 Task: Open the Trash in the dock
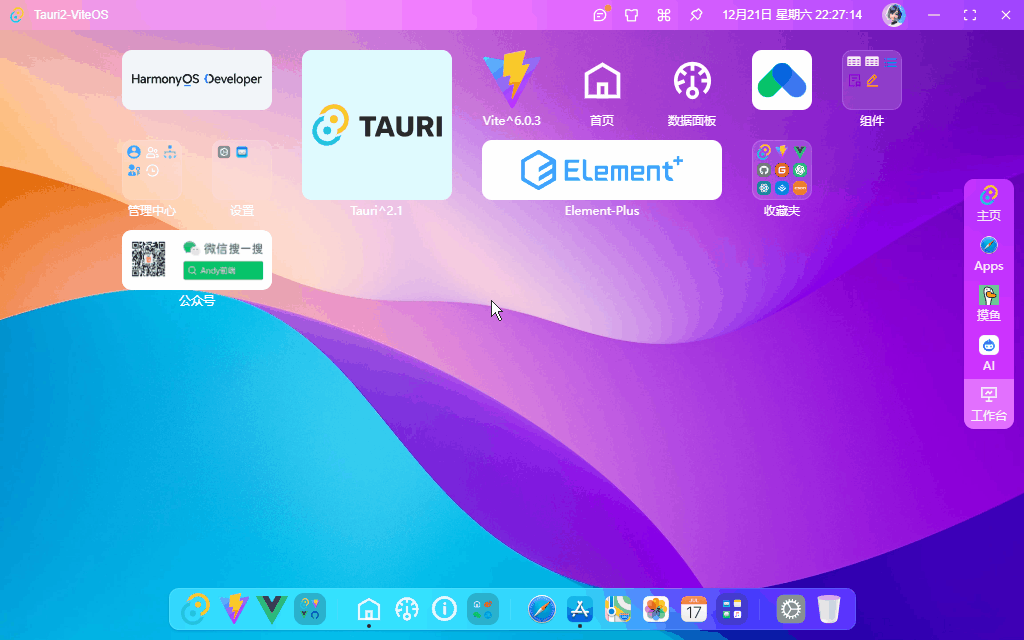tap(828, 609)
